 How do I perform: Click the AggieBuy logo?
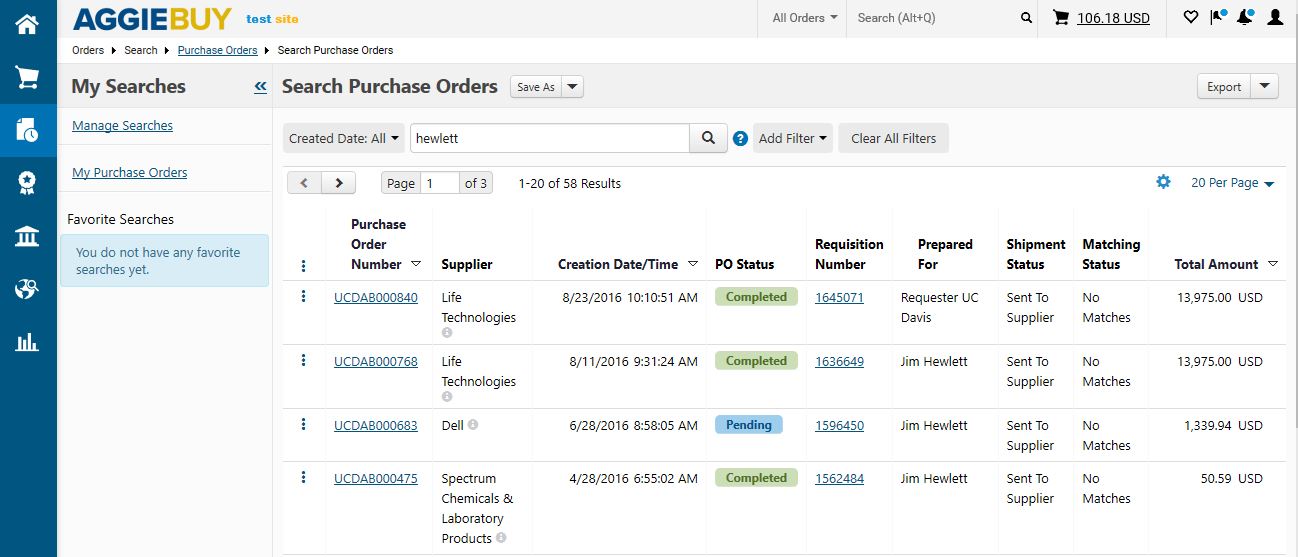[152, 18]
